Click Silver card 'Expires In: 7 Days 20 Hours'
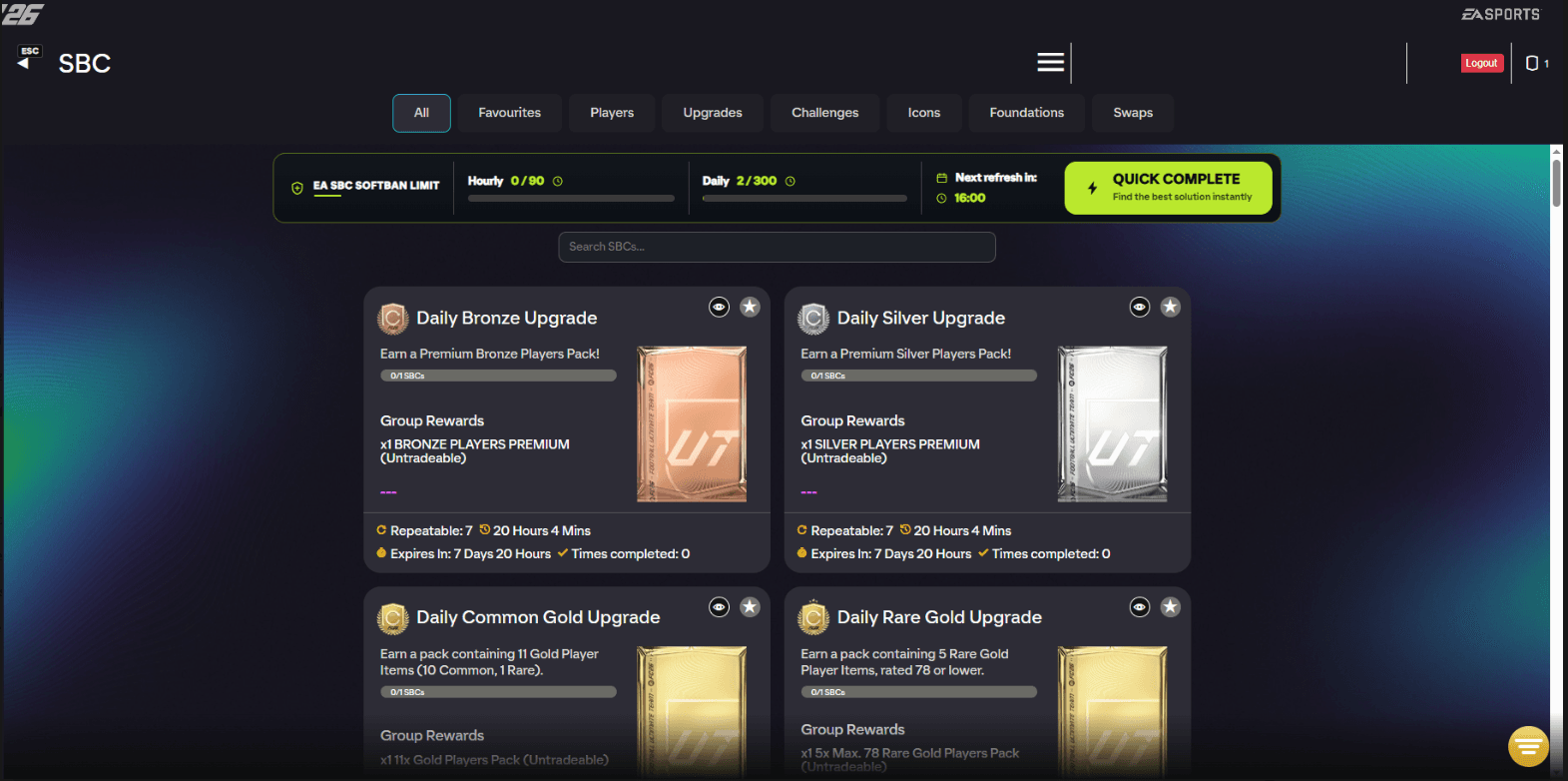The height and width of the screenshot is (781, 1568). pyautogui.click(x=891, y=553)
